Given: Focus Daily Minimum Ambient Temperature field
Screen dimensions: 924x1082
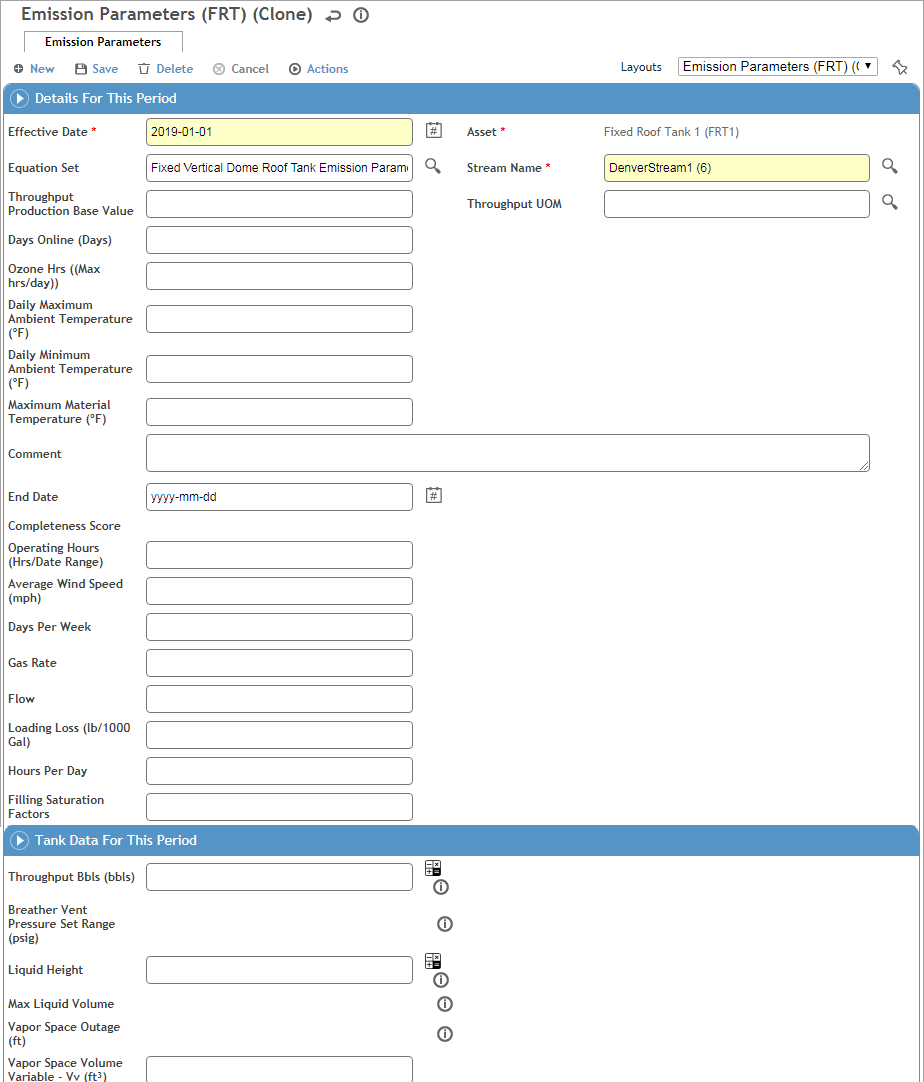Looking at the screenshot, I should [x=279, y=369].
